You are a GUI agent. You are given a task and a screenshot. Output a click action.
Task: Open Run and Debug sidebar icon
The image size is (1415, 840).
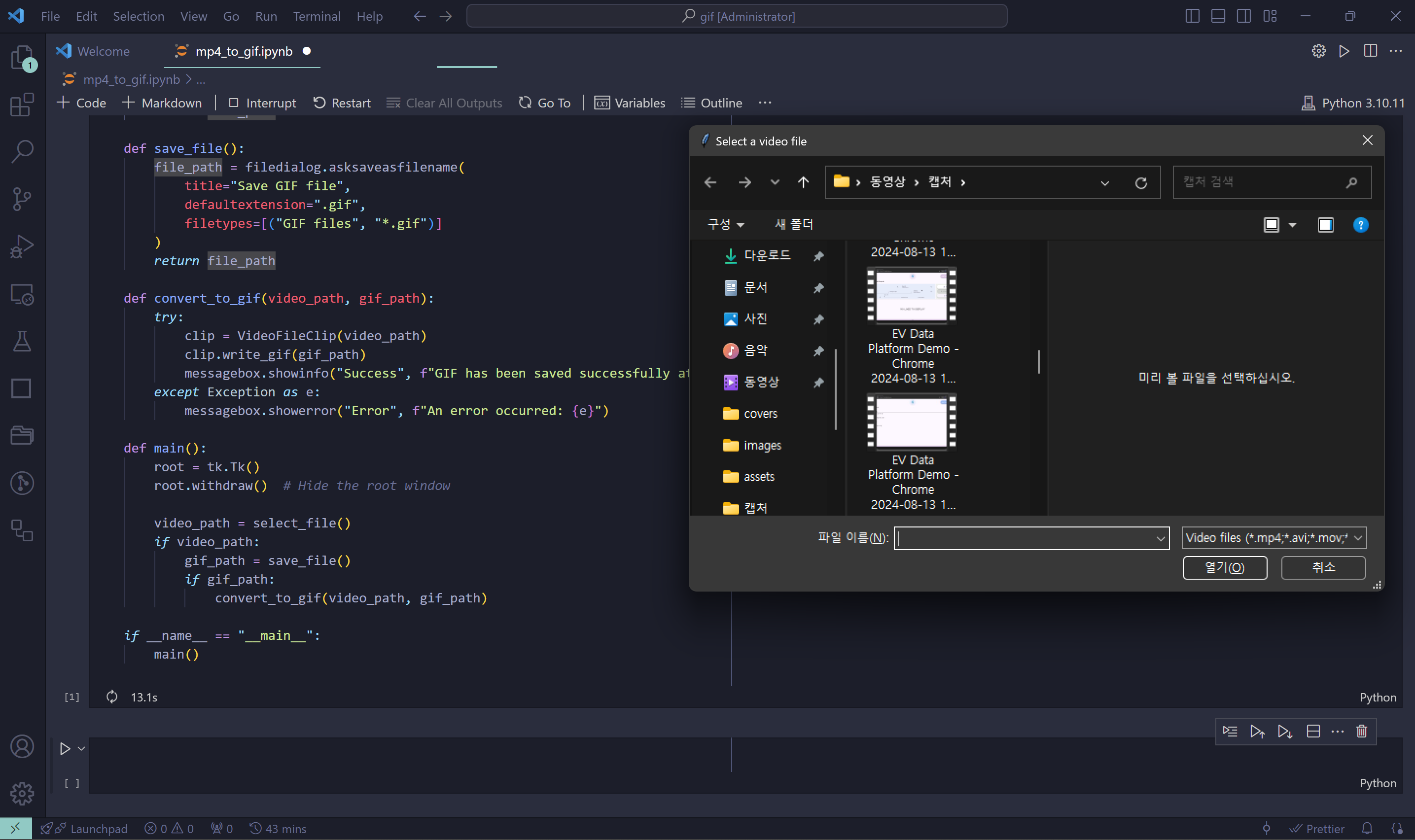[x=22, y=246]
